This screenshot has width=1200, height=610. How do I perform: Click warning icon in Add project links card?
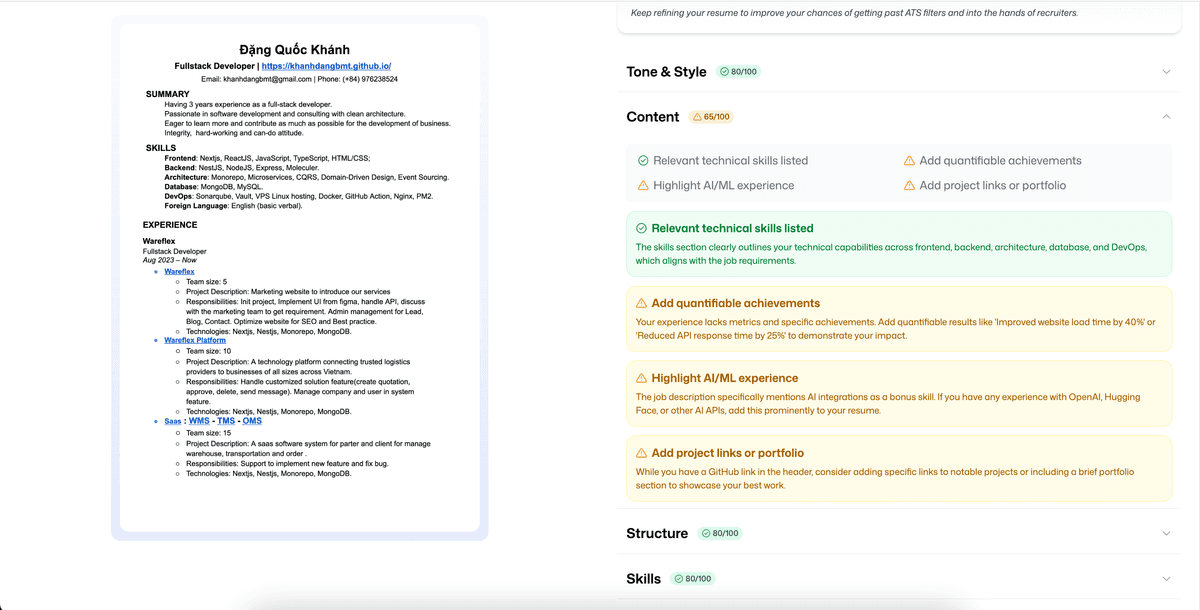point(642,454)
